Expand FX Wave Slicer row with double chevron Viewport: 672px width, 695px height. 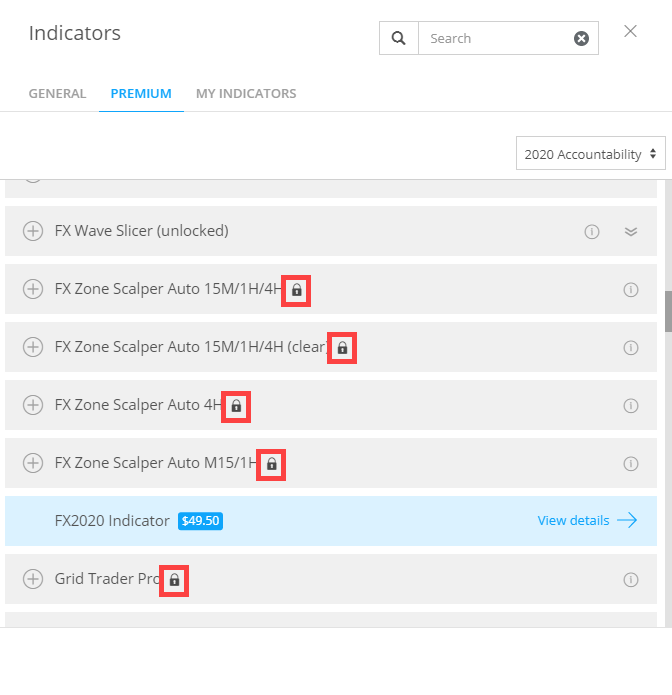tap(630, 231)
